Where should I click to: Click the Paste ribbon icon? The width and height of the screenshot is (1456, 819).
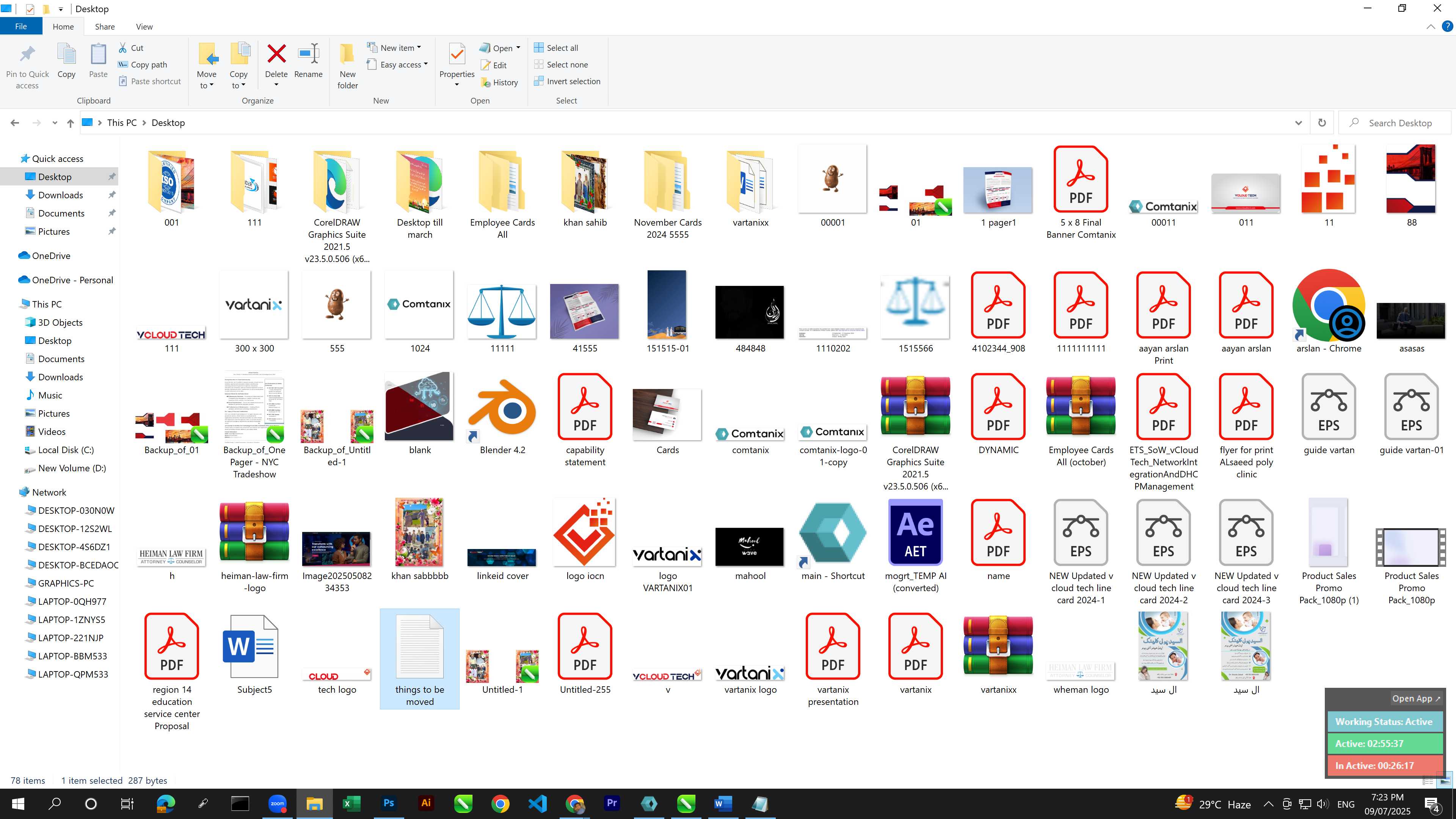pyautogui.click(x=98, y=55)
